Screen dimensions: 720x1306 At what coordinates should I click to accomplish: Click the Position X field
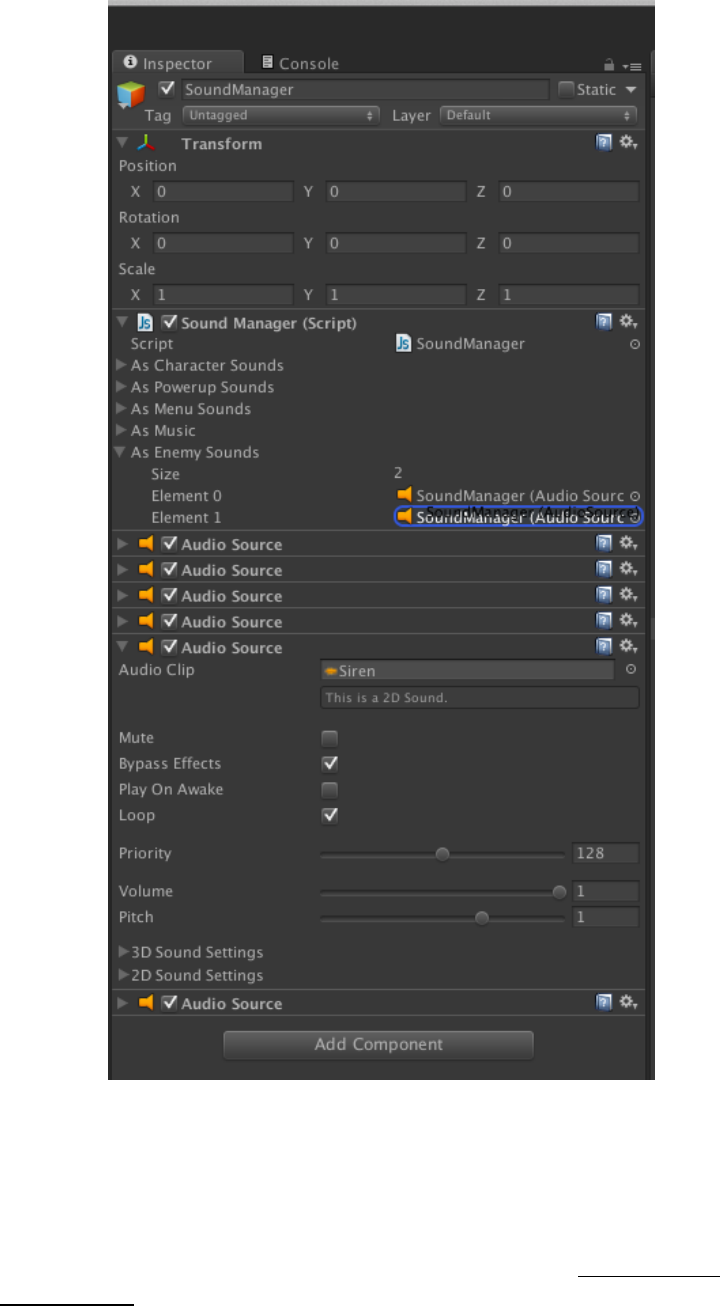[x=223, y=191]
